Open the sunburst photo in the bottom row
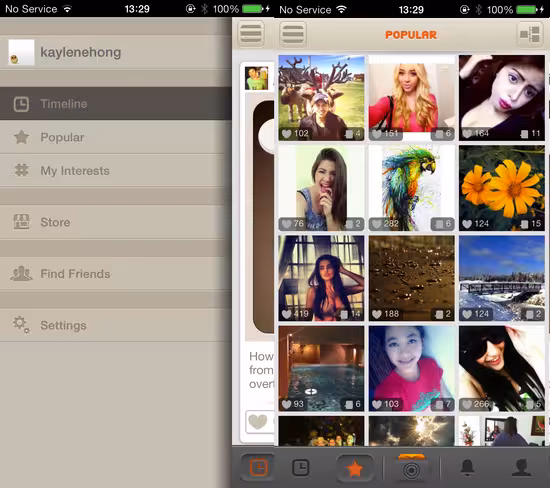The height and width of the screenshot is (488, 550). click(411, 431)
